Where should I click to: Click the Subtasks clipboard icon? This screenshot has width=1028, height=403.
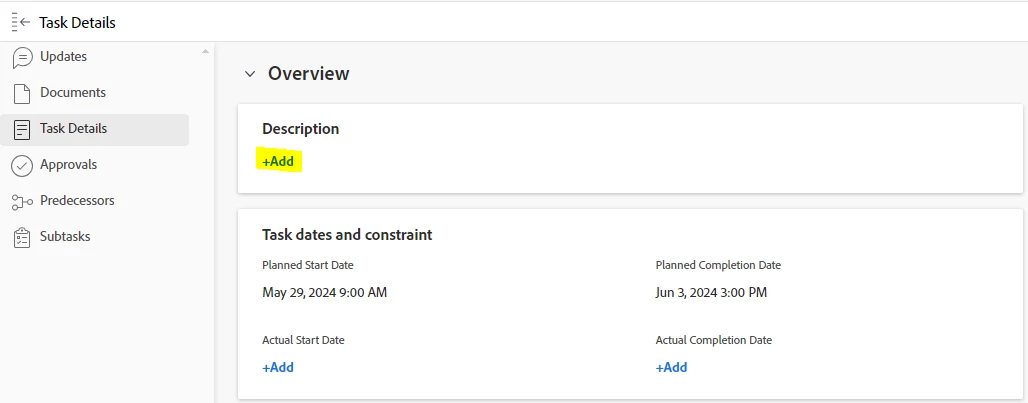coord(22,237)
